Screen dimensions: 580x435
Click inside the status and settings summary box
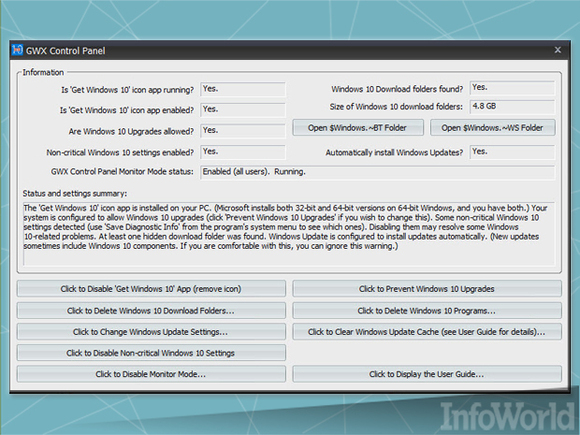coord(289,233)
